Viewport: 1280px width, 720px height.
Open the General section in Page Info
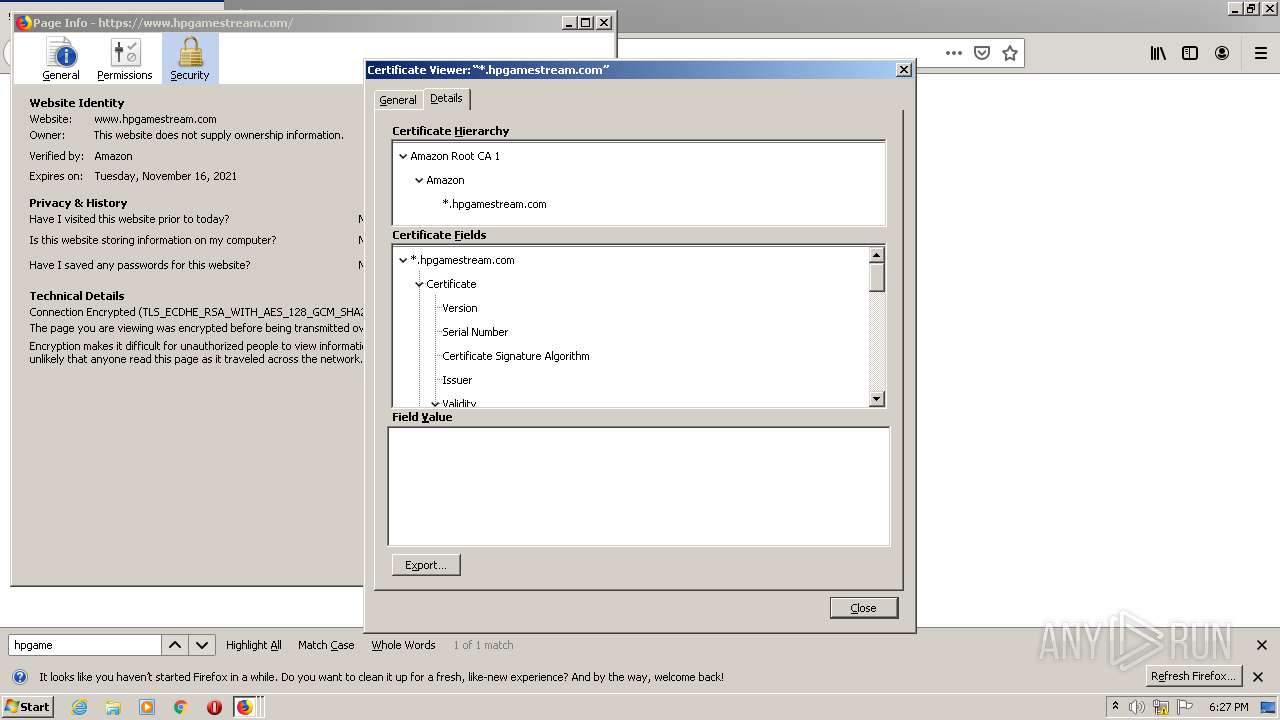(61, 59)
